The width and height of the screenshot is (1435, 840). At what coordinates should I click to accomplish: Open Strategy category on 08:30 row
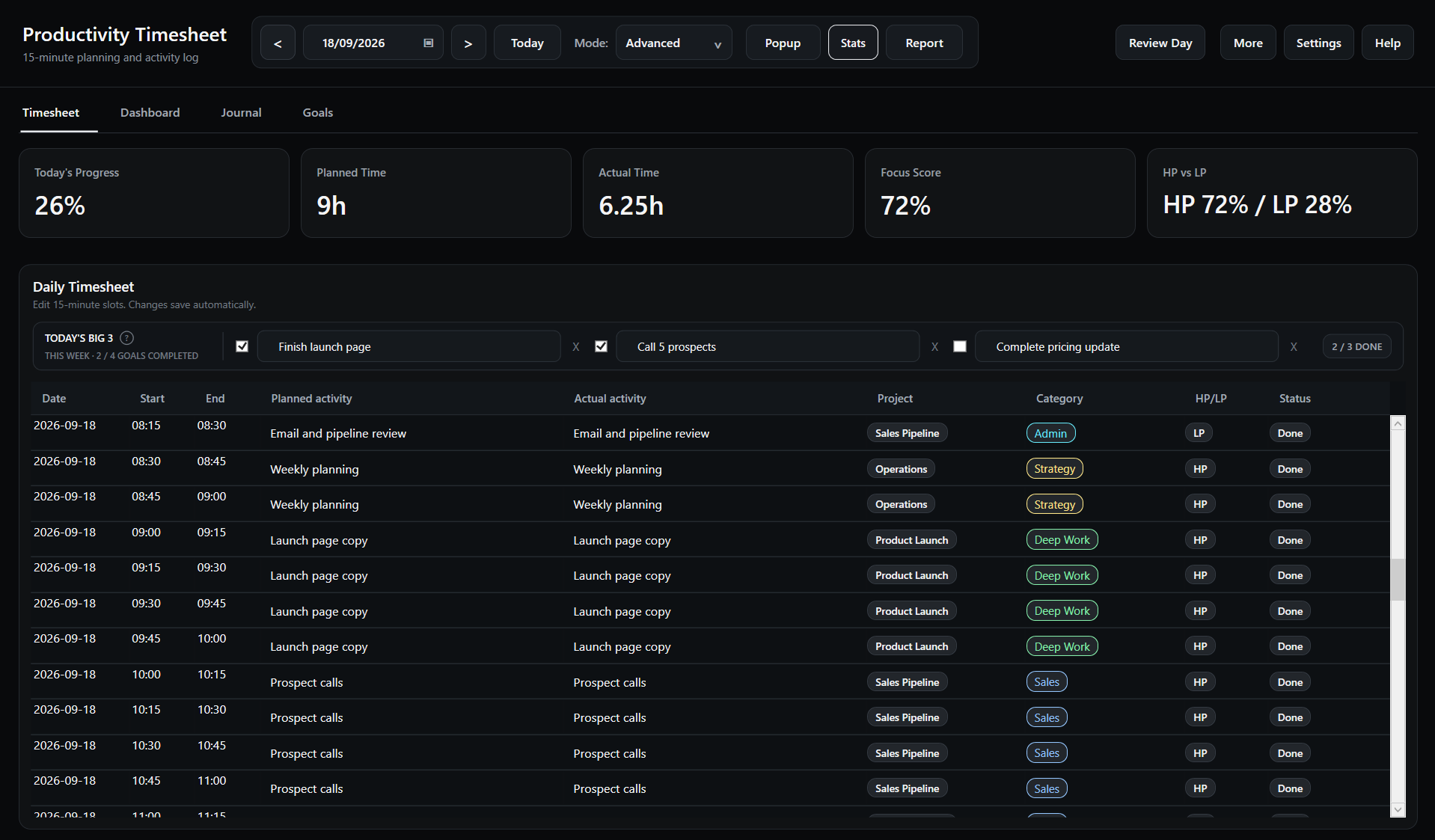[x=1054, y=469]
